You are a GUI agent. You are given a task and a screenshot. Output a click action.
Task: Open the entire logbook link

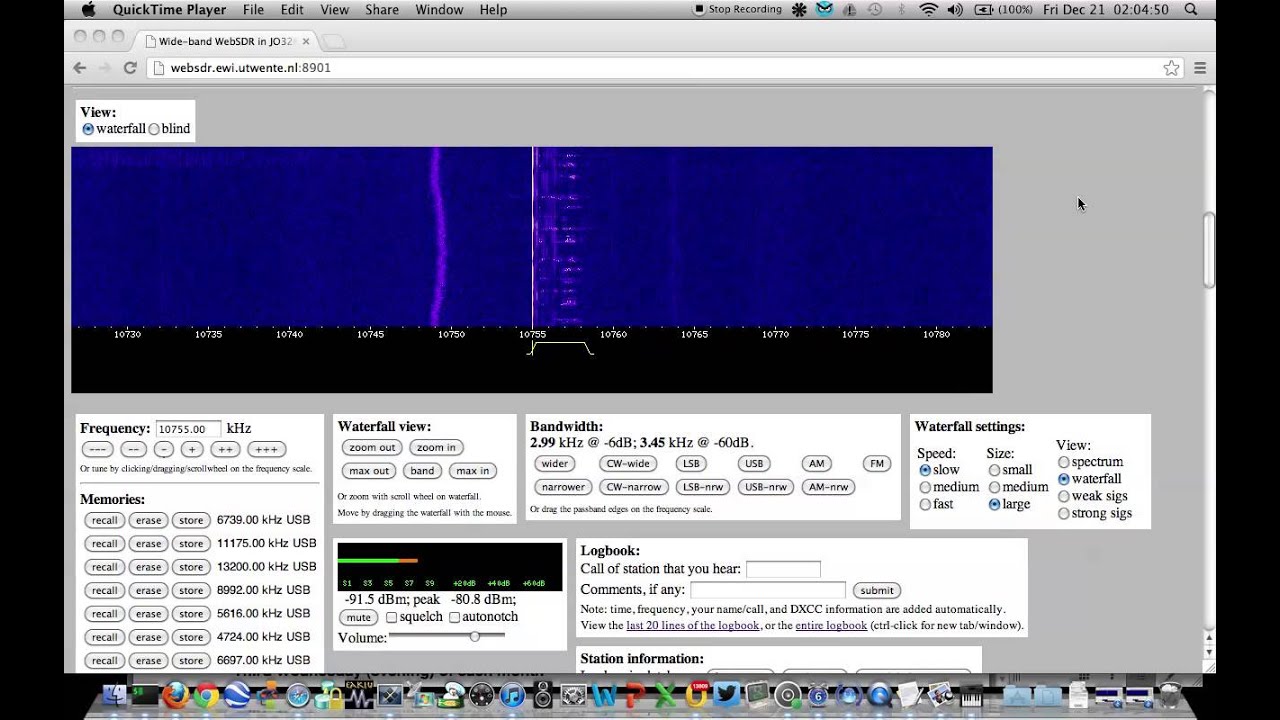(831, 625)
